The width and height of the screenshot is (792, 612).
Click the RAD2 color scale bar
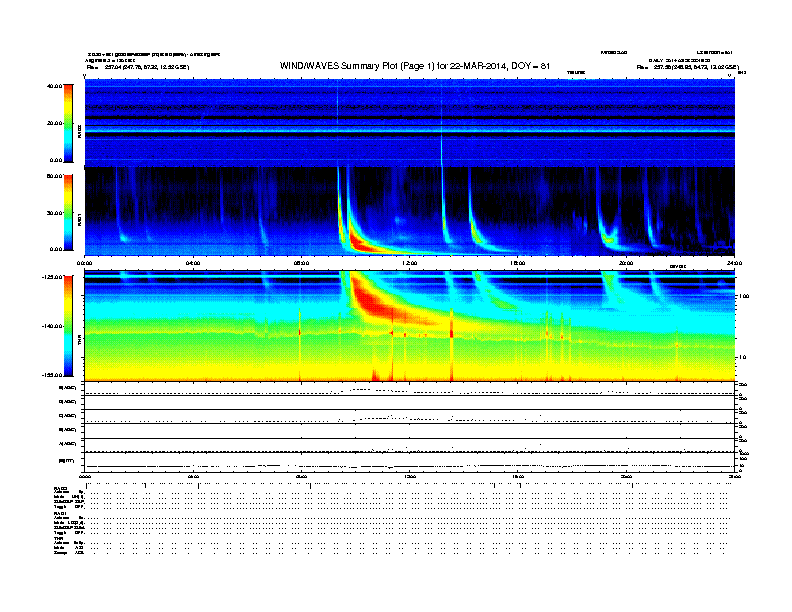[x=68, y=123]
